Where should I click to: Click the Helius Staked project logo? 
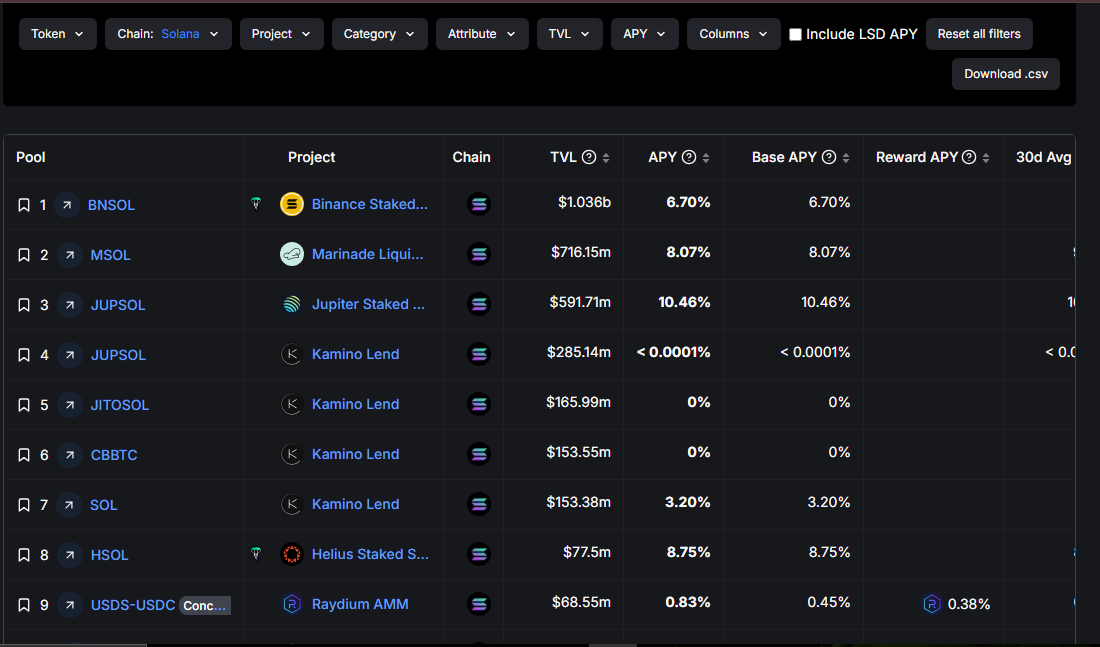click(x=292, y=554)
